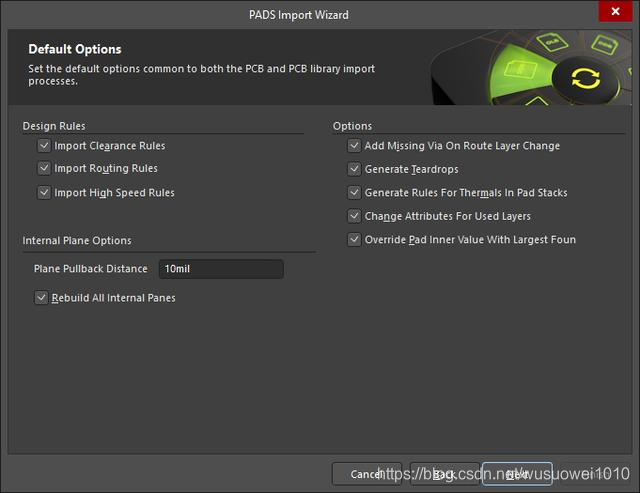Uncheck Override Pad Inner Value option

coord(354,240)
